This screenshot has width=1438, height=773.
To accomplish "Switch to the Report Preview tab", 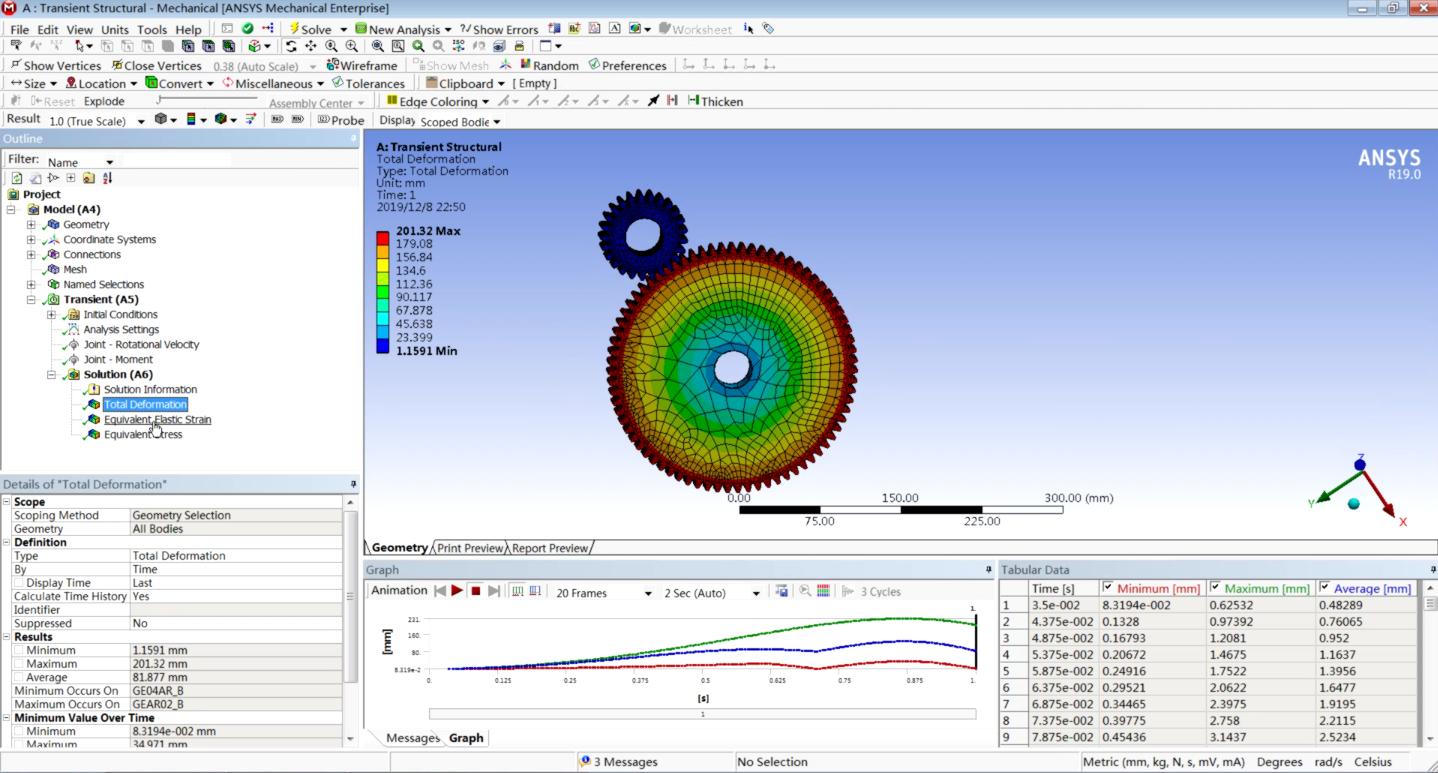I will click(550, 548).
